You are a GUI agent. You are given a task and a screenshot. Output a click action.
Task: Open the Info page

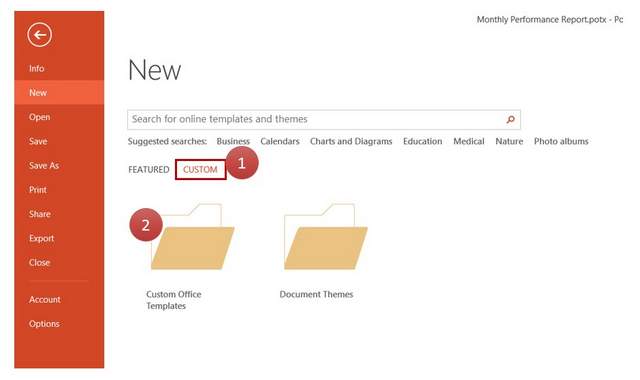[x=59, y=68]
